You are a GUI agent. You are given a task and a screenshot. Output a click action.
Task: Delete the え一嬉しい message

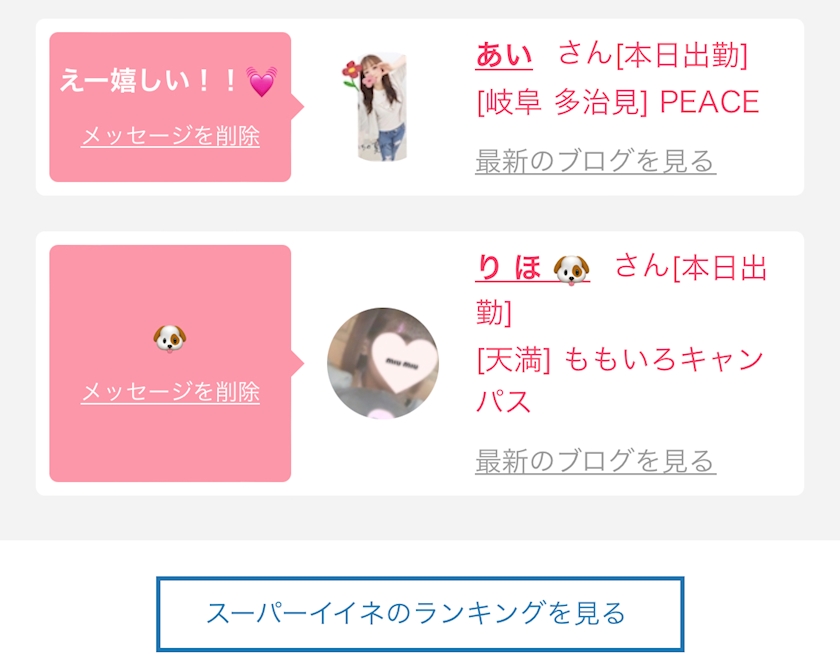(170, 136)
